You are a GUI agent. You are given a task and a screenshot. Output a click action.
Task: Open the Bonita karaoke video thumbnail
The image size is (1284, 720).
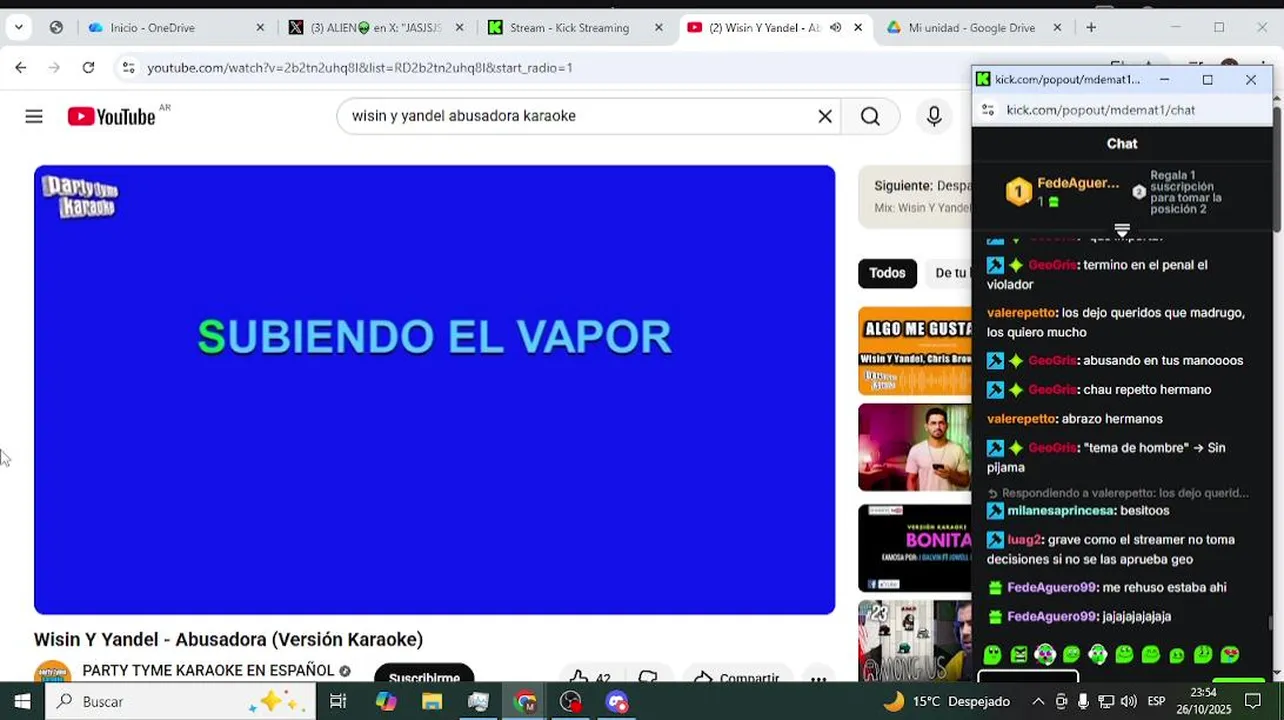[x=915, y=548]
